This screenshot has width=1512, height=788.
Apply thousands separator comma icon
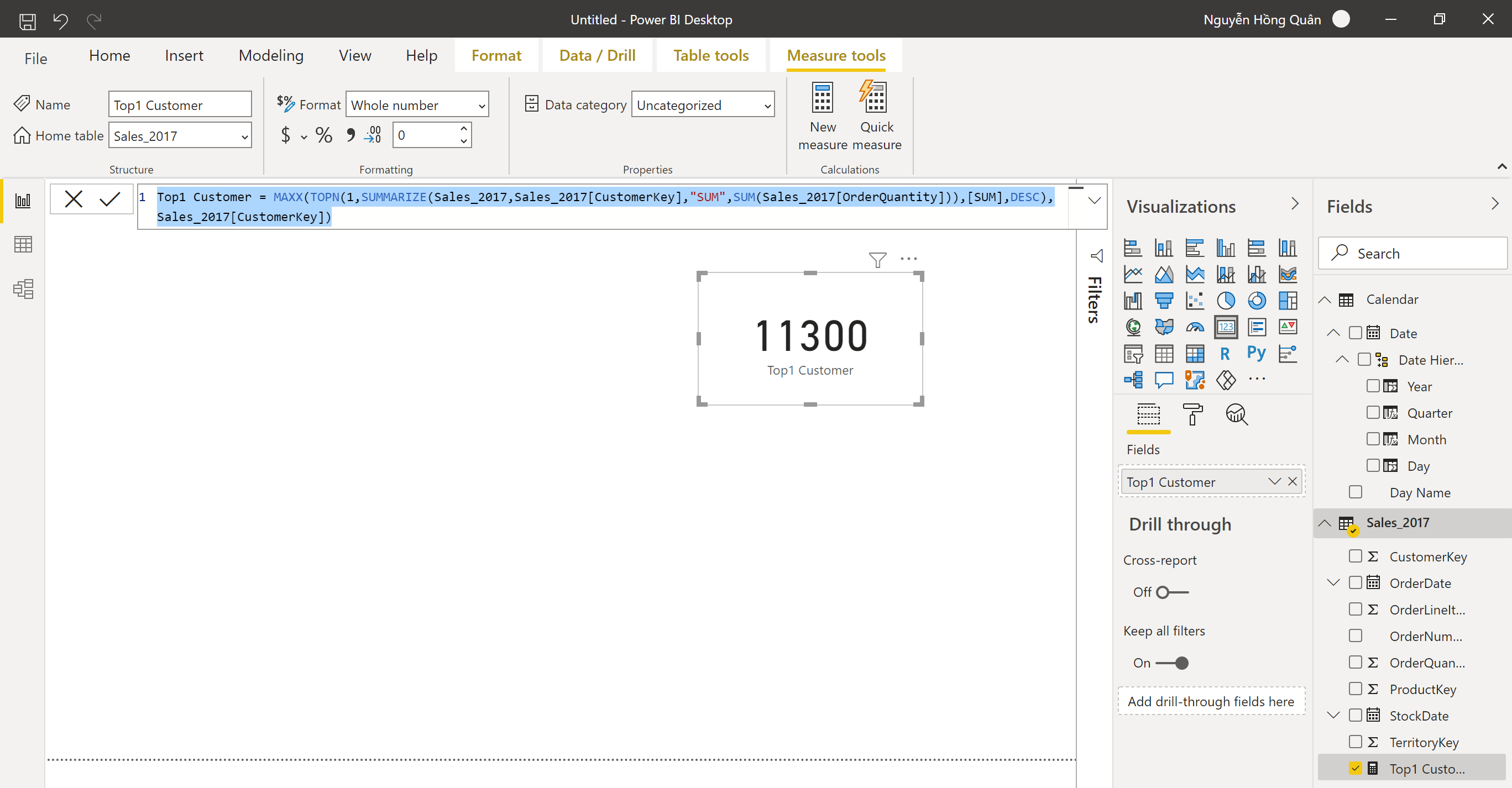pyautogui.click(x=350, y=135)
